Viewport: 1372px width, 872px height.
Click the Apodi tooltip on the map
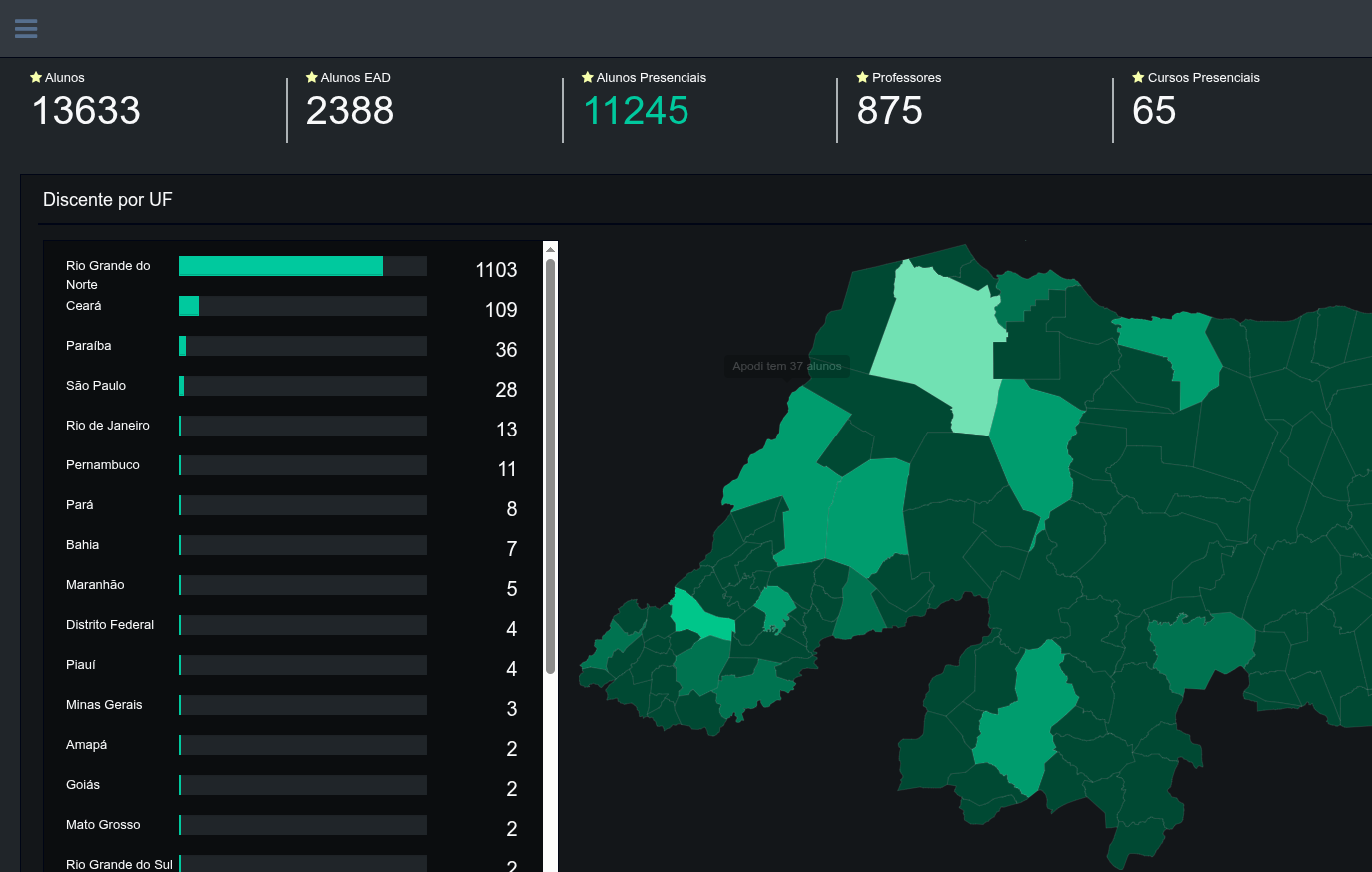[787, 366]
